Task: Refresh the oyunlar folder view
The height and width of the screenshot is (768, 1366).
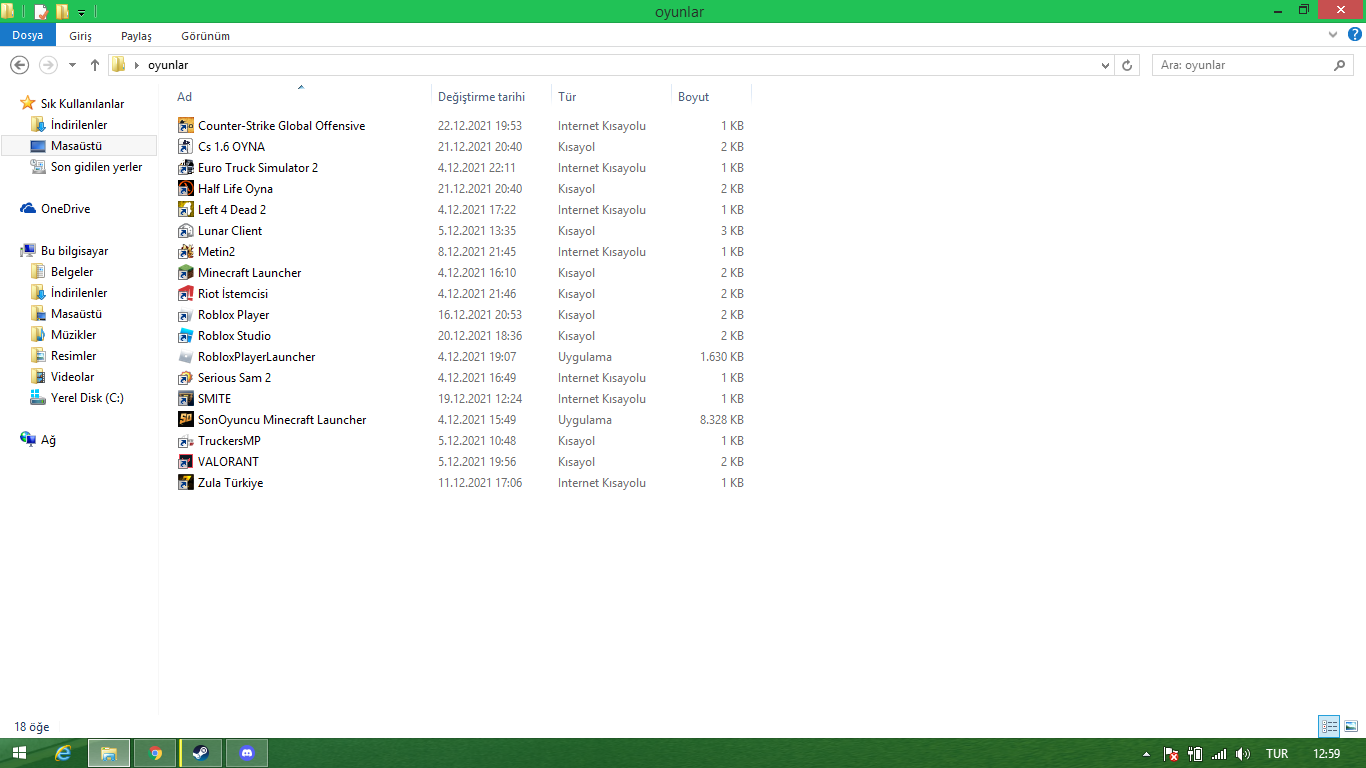Action: [x=1128, y=65]
